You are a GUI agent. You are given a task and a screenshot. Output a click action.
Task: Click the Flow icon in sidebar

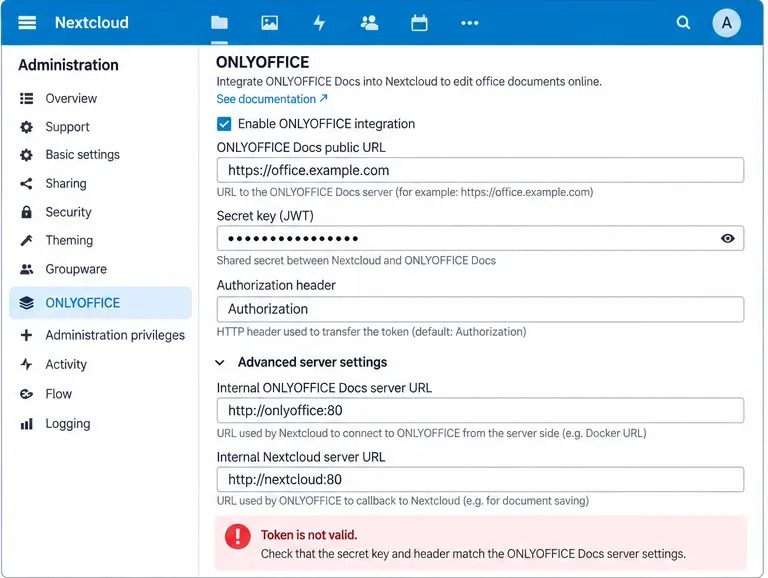click(x=26, y=394)
